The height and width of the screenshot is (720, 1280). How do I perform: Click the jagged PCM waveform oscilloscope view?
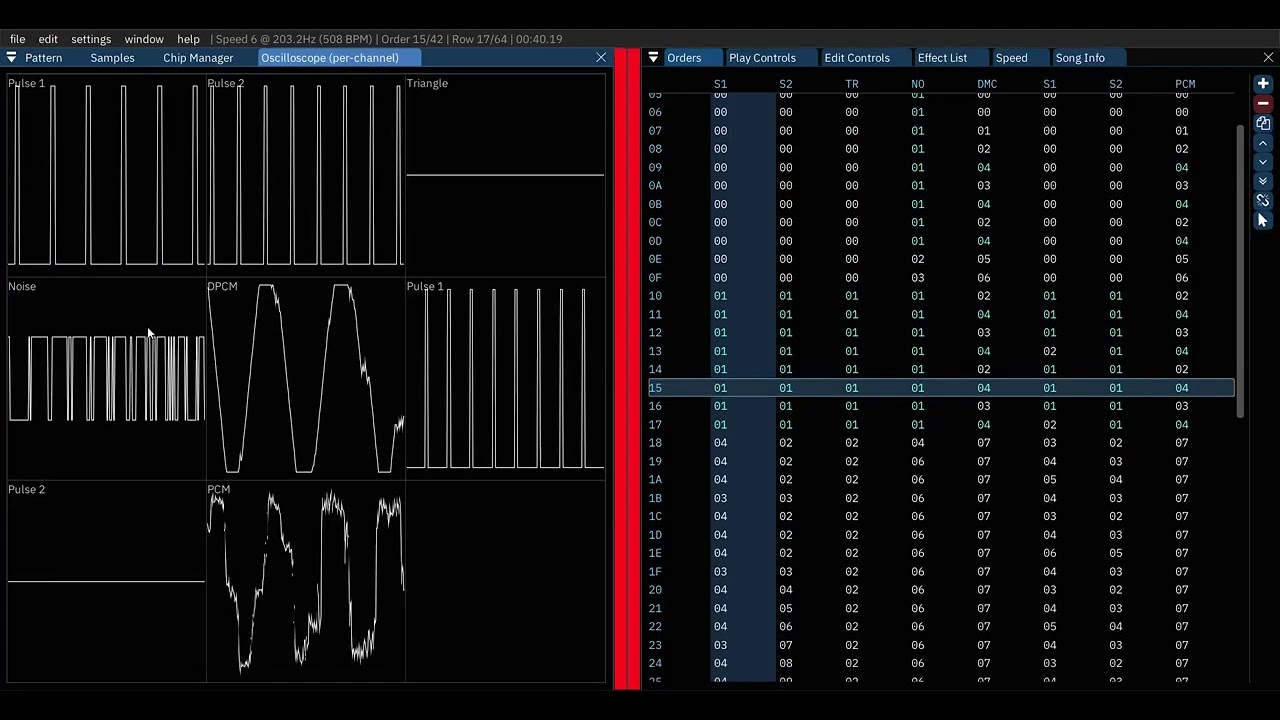click(305, 582)
